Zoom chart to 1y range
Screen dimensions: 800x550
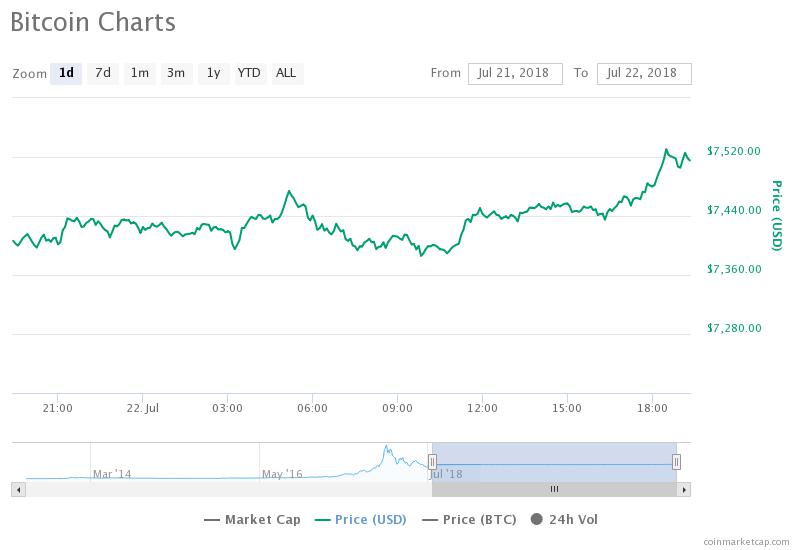tap(212, 73)
